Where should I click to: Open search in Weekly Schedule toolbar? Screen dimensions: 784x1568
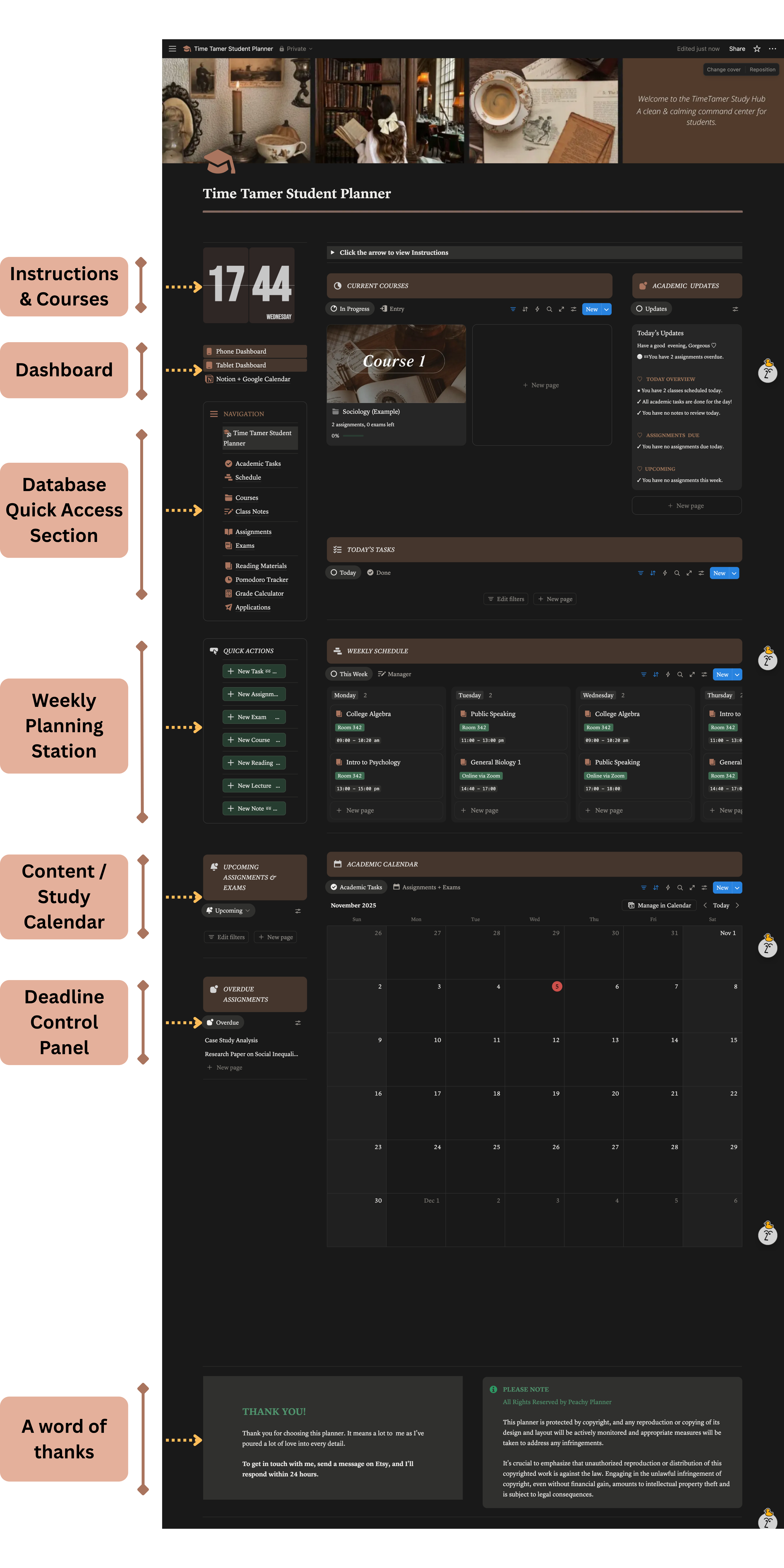(x=680, y=674)
